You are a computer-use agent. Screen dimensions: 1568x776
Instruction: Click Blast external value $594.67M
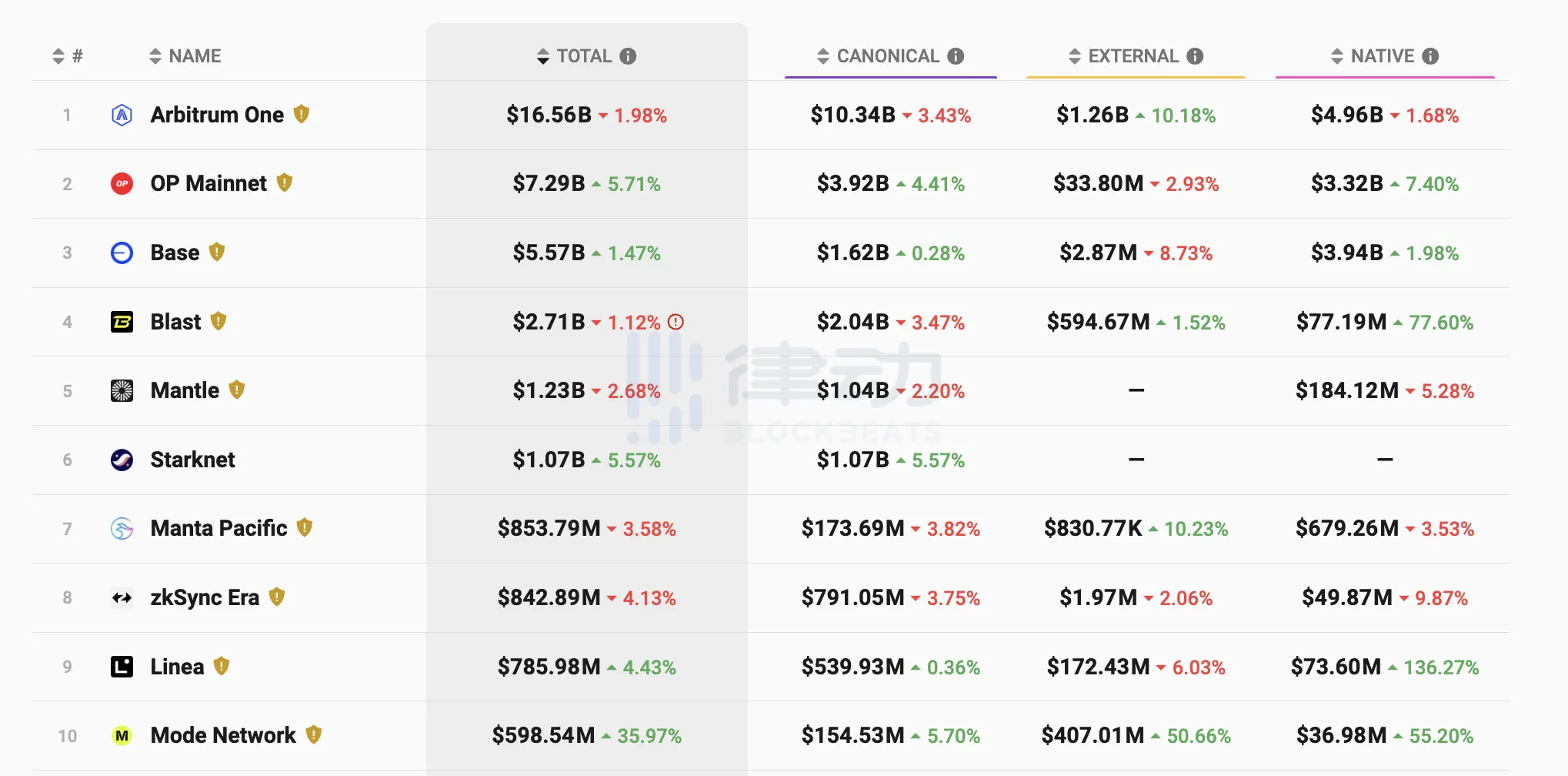pos(1098,322)
